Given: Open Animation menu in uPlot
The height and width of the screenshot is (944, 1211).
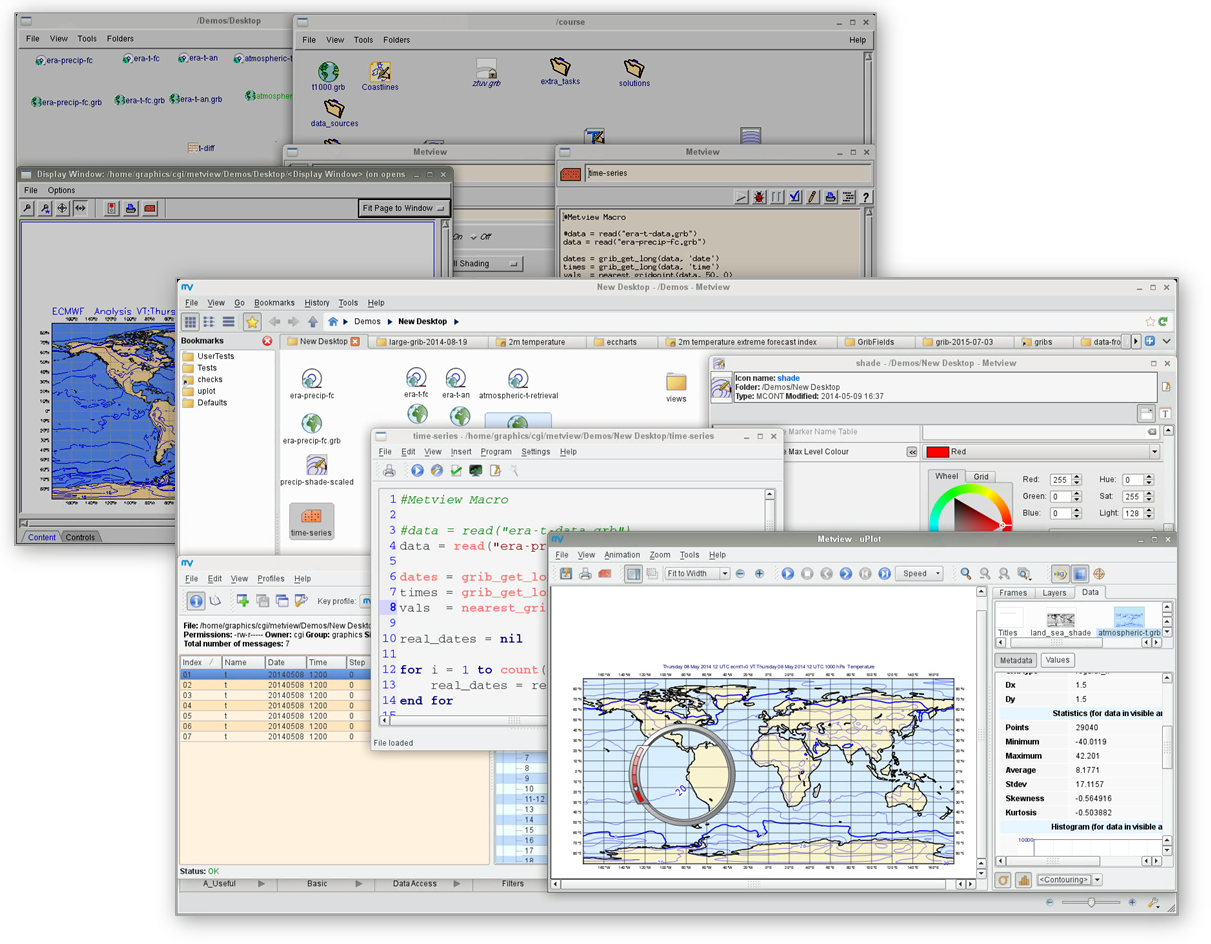Looking at the screenshot, I should click(x=622, y=555).
